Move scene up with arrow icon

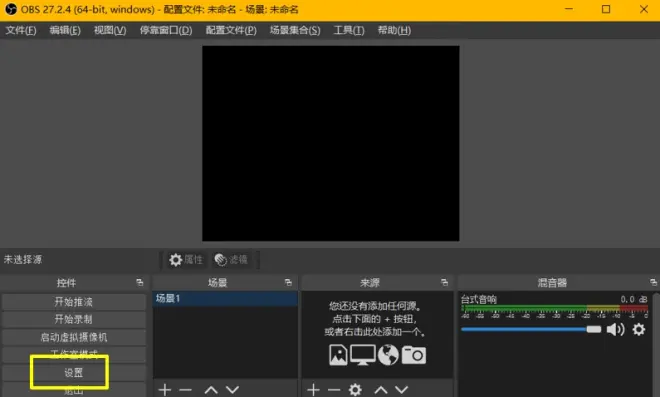click(211, 390)
